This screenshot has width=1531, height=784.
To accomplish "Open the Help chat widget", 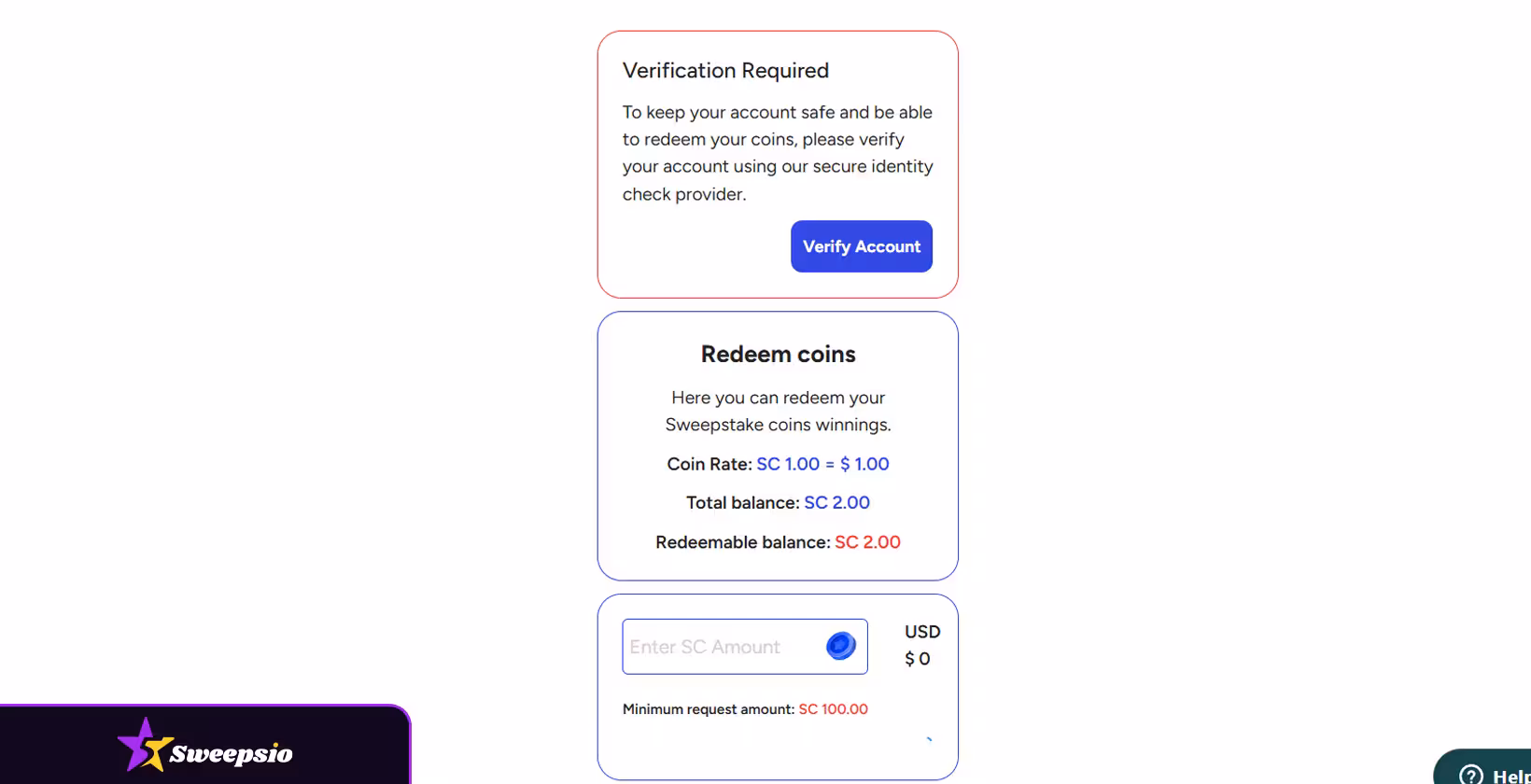I will [x=1483, y=767].
